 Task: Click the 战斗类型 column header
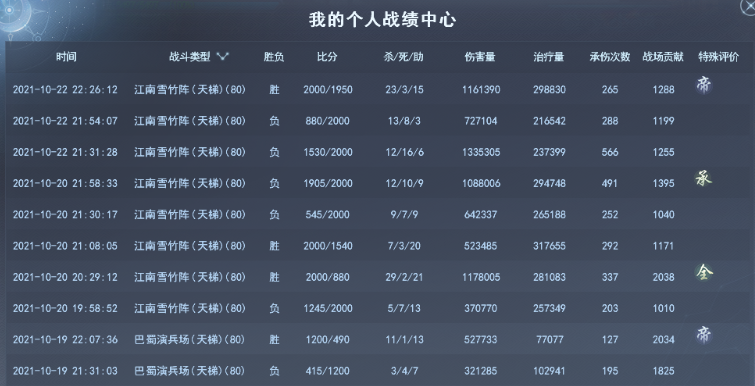[x=190, y=57]
